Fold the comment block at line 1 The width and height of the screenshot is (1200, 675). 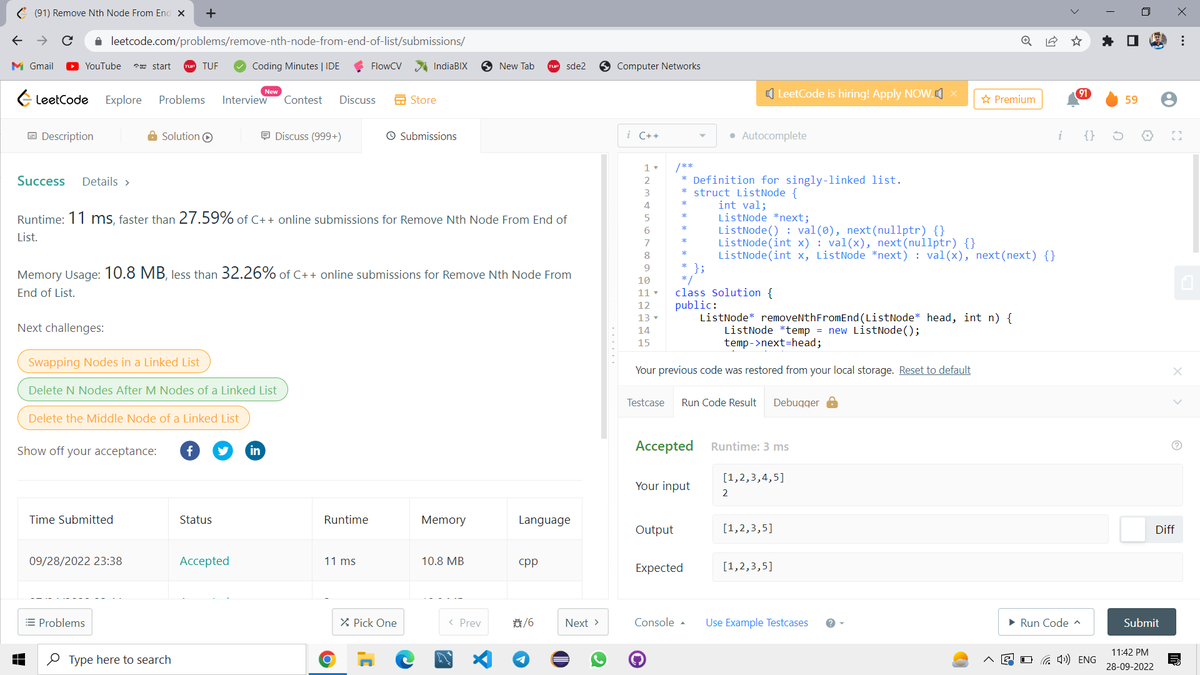[x=658, y=167]
